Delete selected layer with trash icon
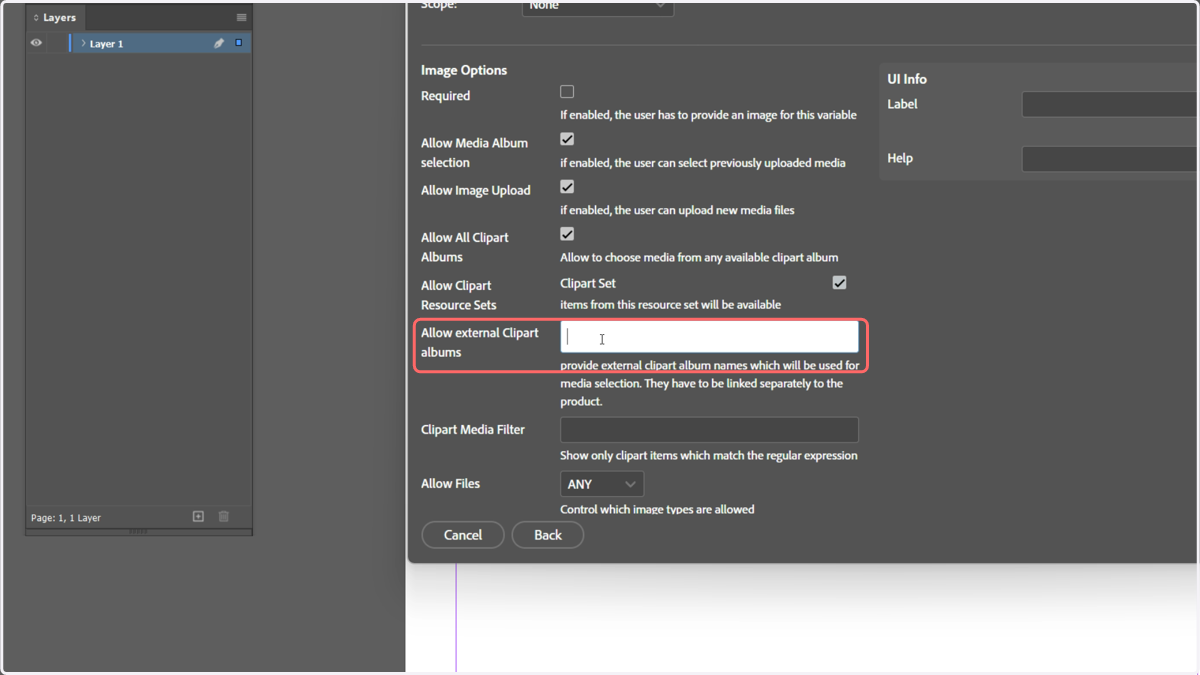Screen dimensions: 1200x675 [224, 517]
